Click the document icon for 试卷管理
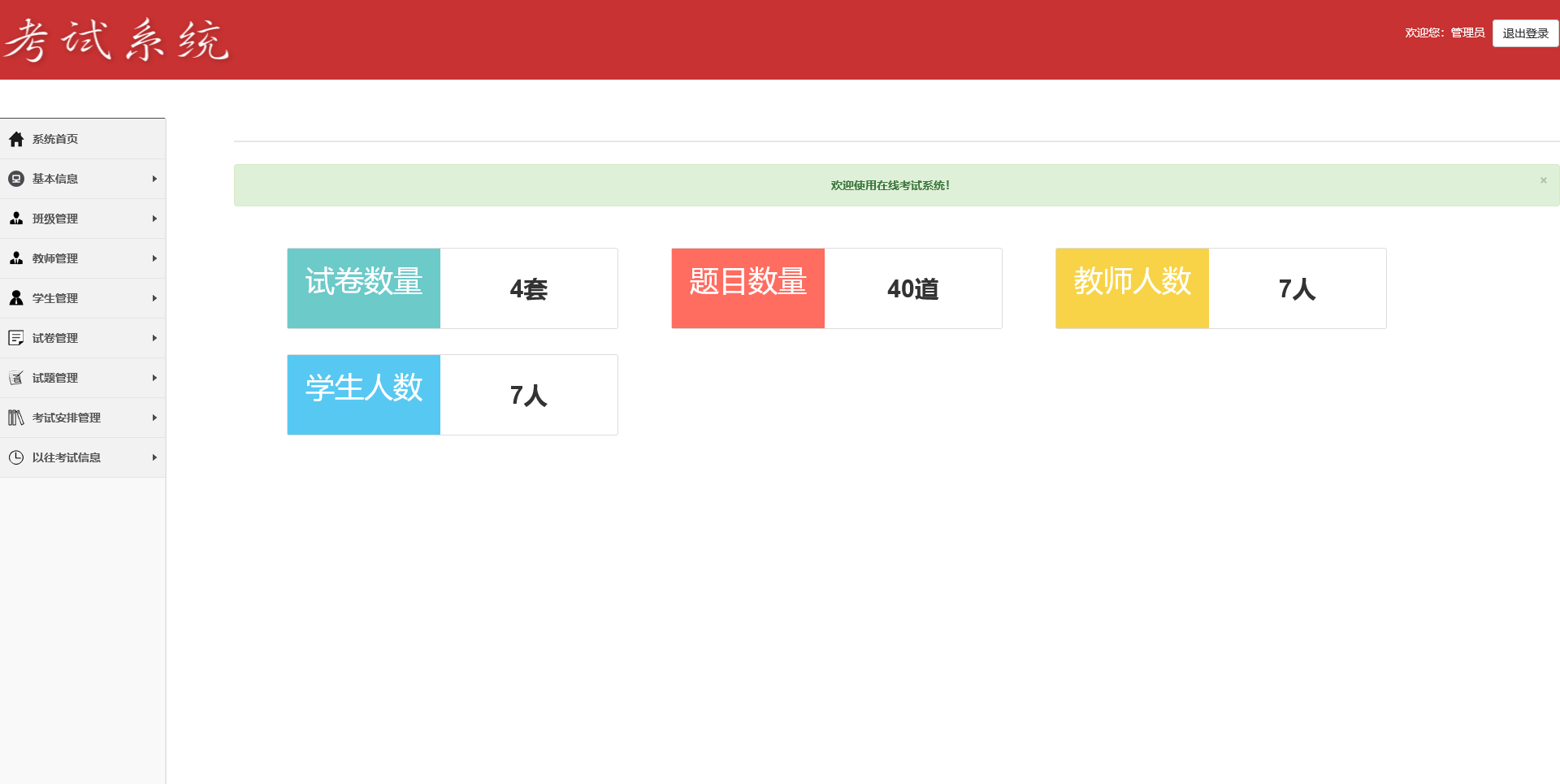Screen dimensions: 1560x784 16,338
